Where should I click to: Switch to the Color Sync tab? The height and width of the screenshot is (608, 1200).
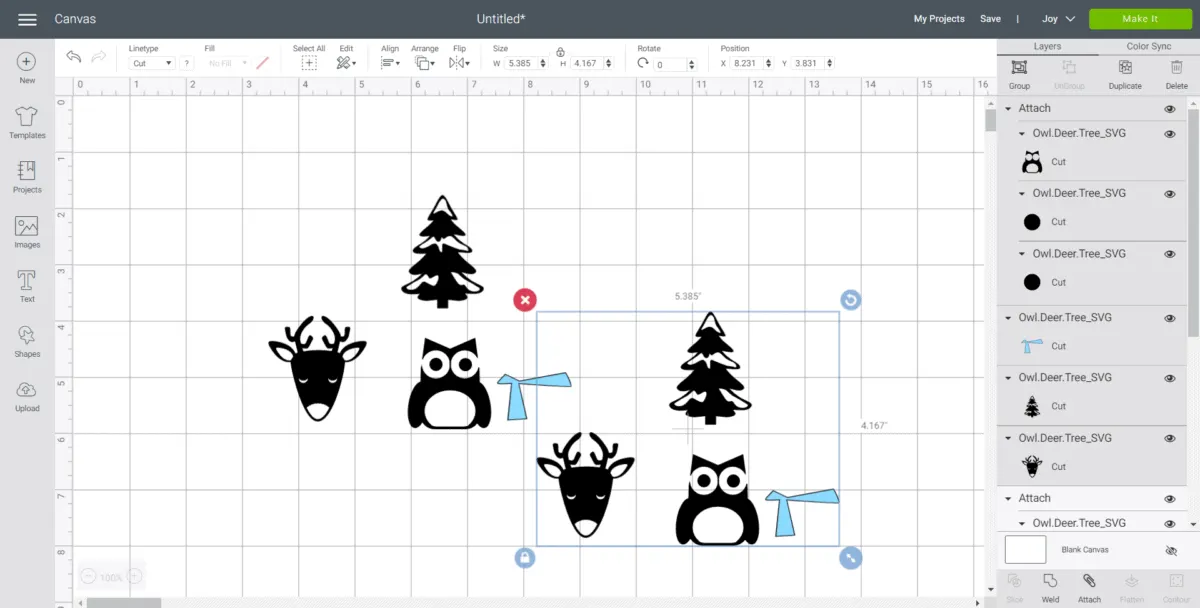point(1148,46)
